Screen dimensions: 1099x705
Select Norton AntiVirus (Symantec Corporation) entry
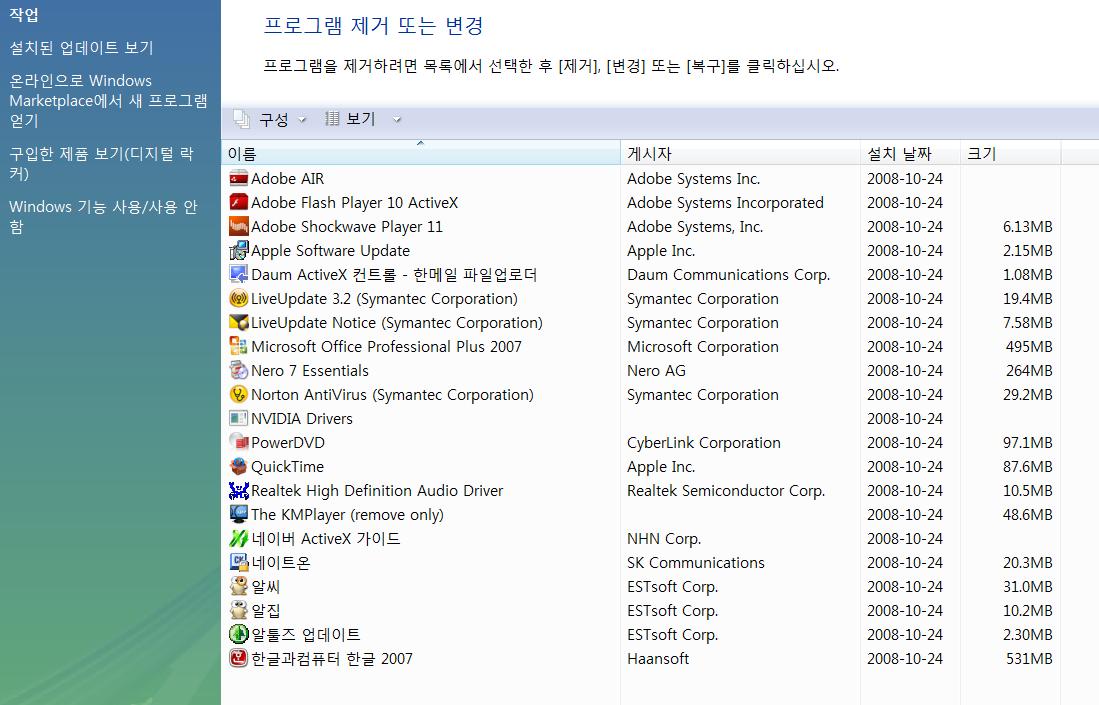click(392, 395)
